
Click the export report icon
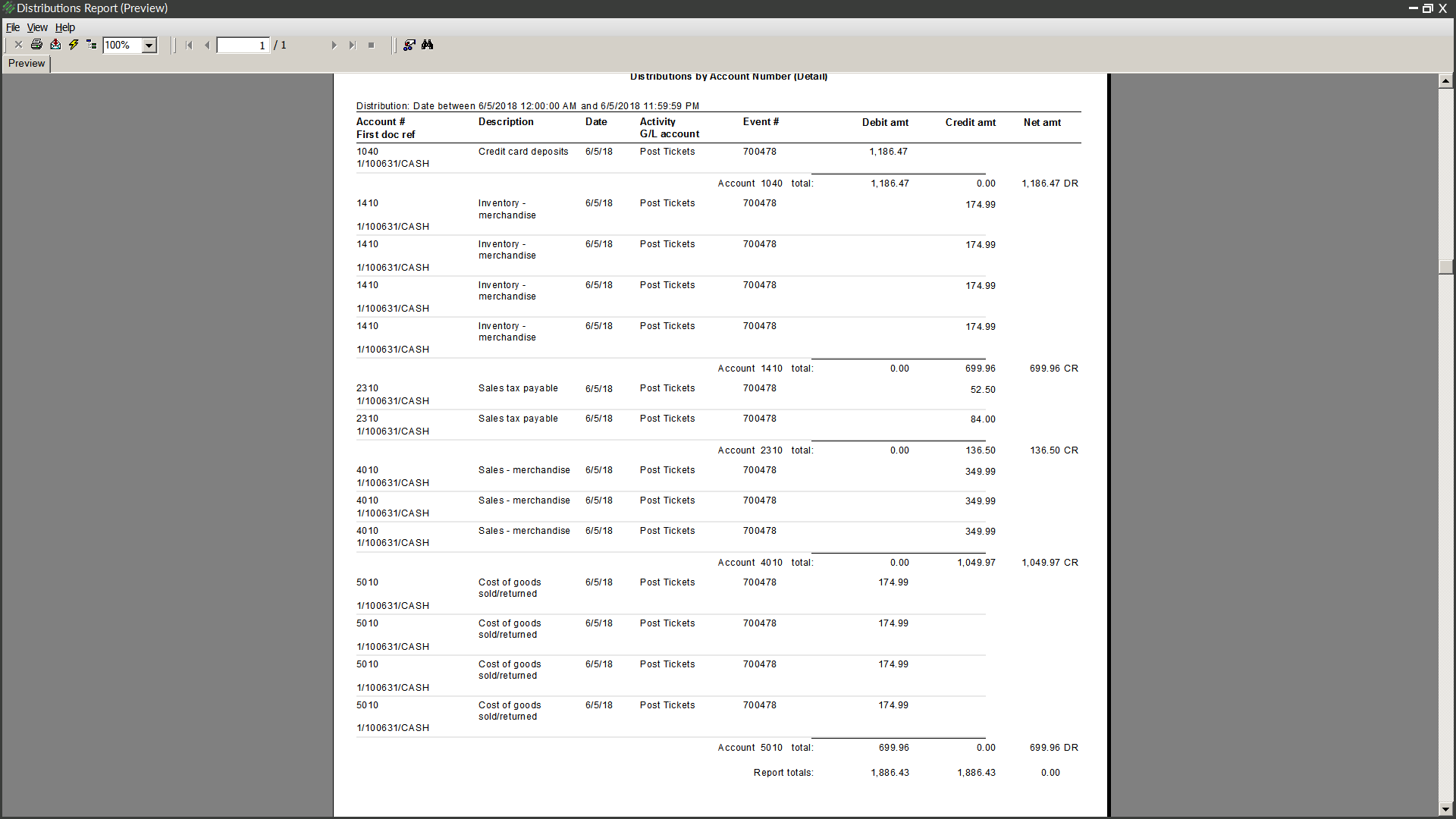pos(55,45)
